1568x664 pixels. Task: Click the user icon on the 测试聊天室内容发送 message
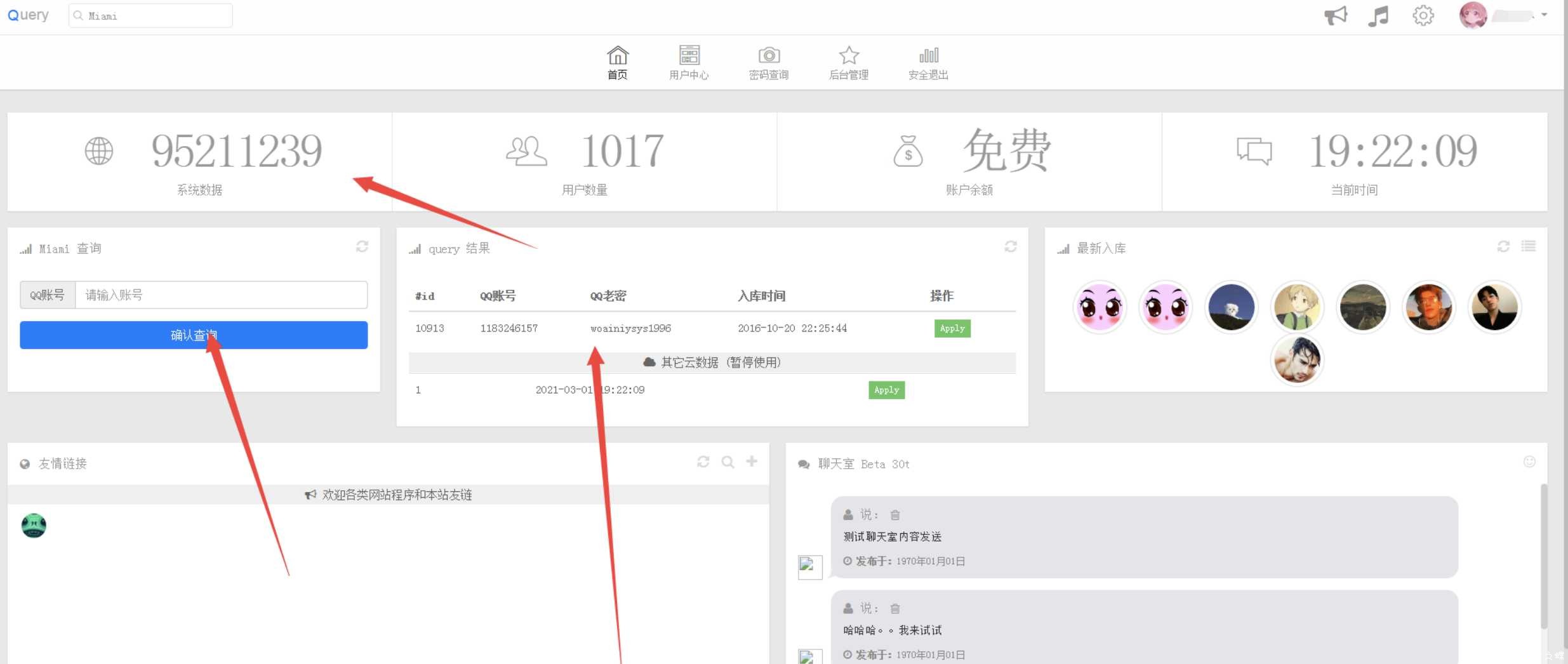[848, 515]
